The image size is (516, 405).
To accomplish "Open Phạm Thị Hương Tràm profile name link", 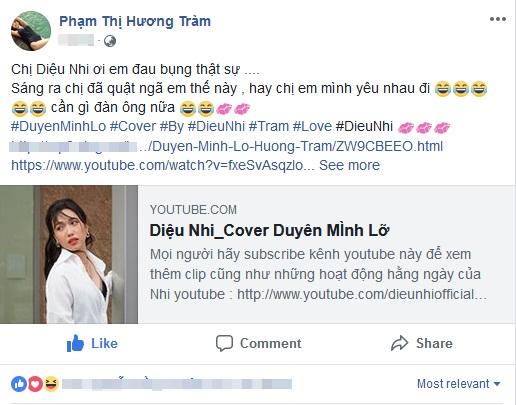I will 135,21.
